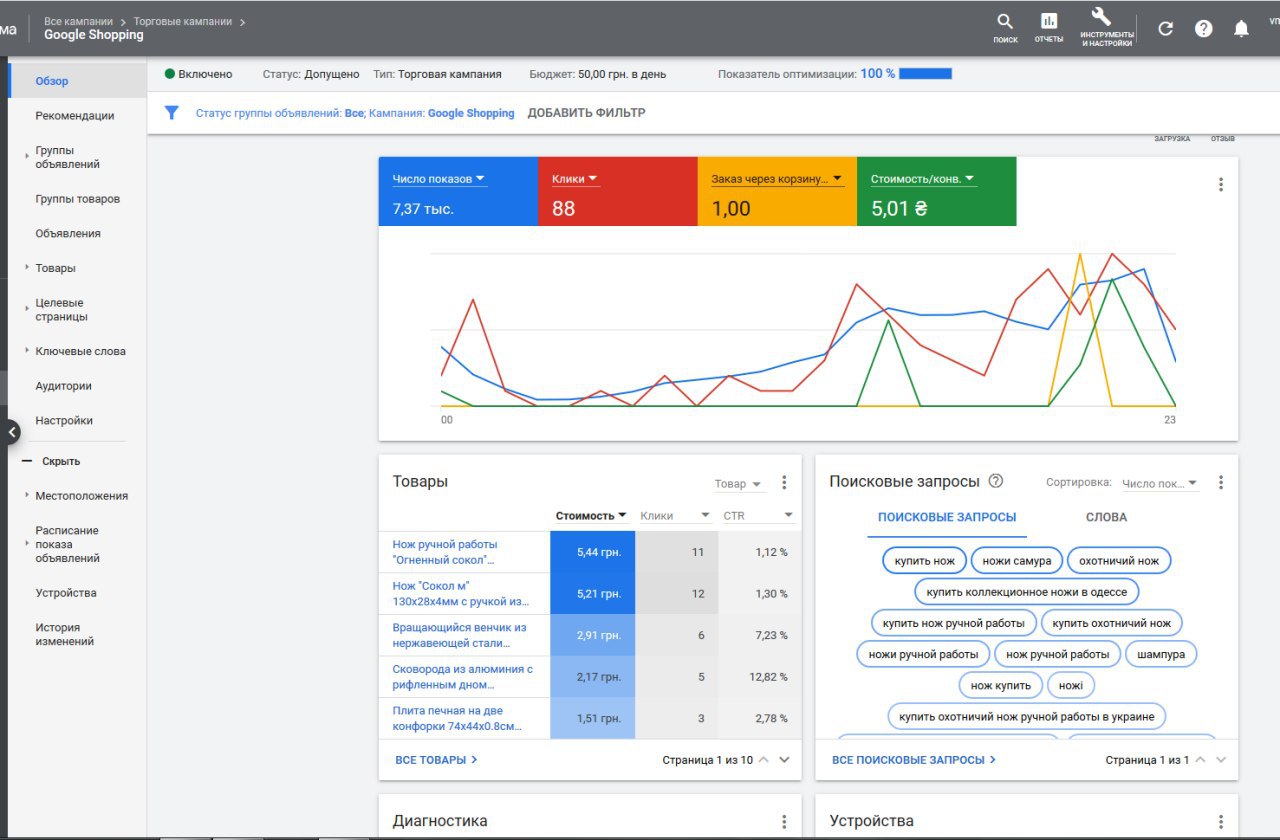1280x840 pixels.
Task: Open Клики metric dropdown
Action: point(575,179)
